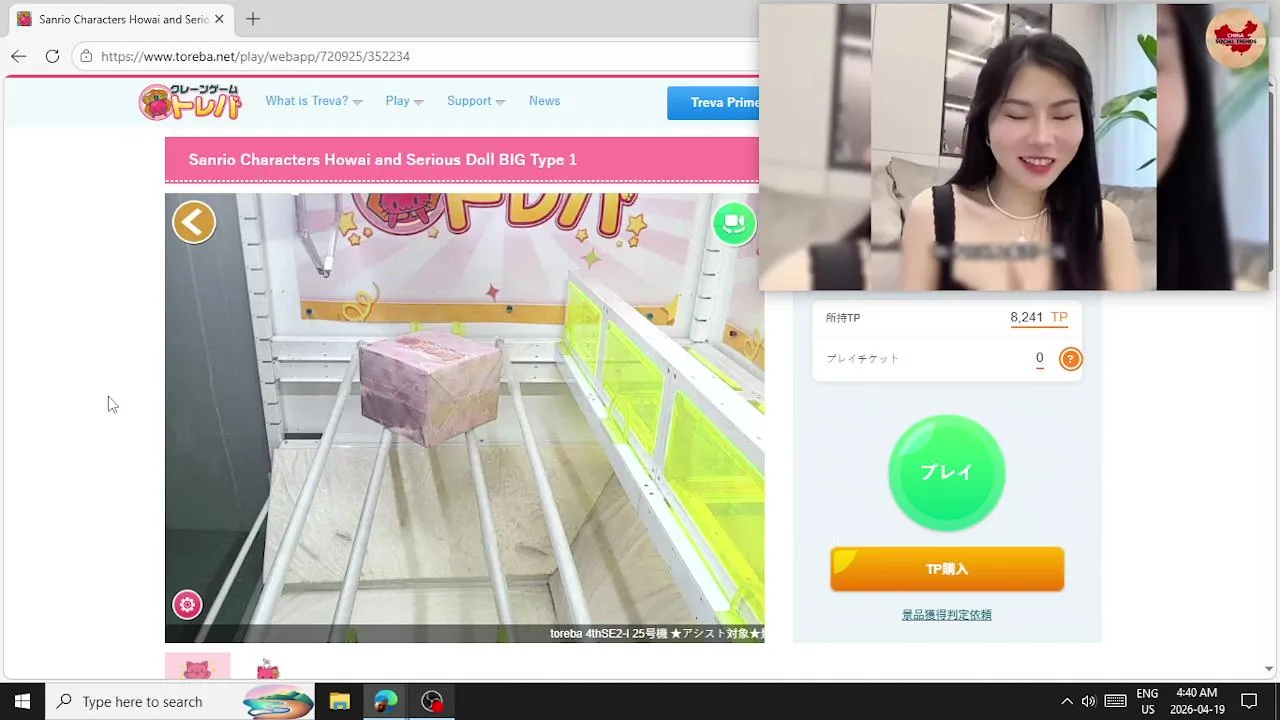
Task: Switch camera view with green camera icon
Action: 734,222
